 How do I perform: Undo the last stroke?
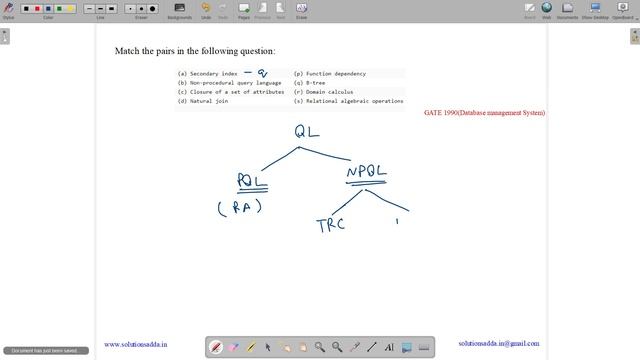point(206,11)
